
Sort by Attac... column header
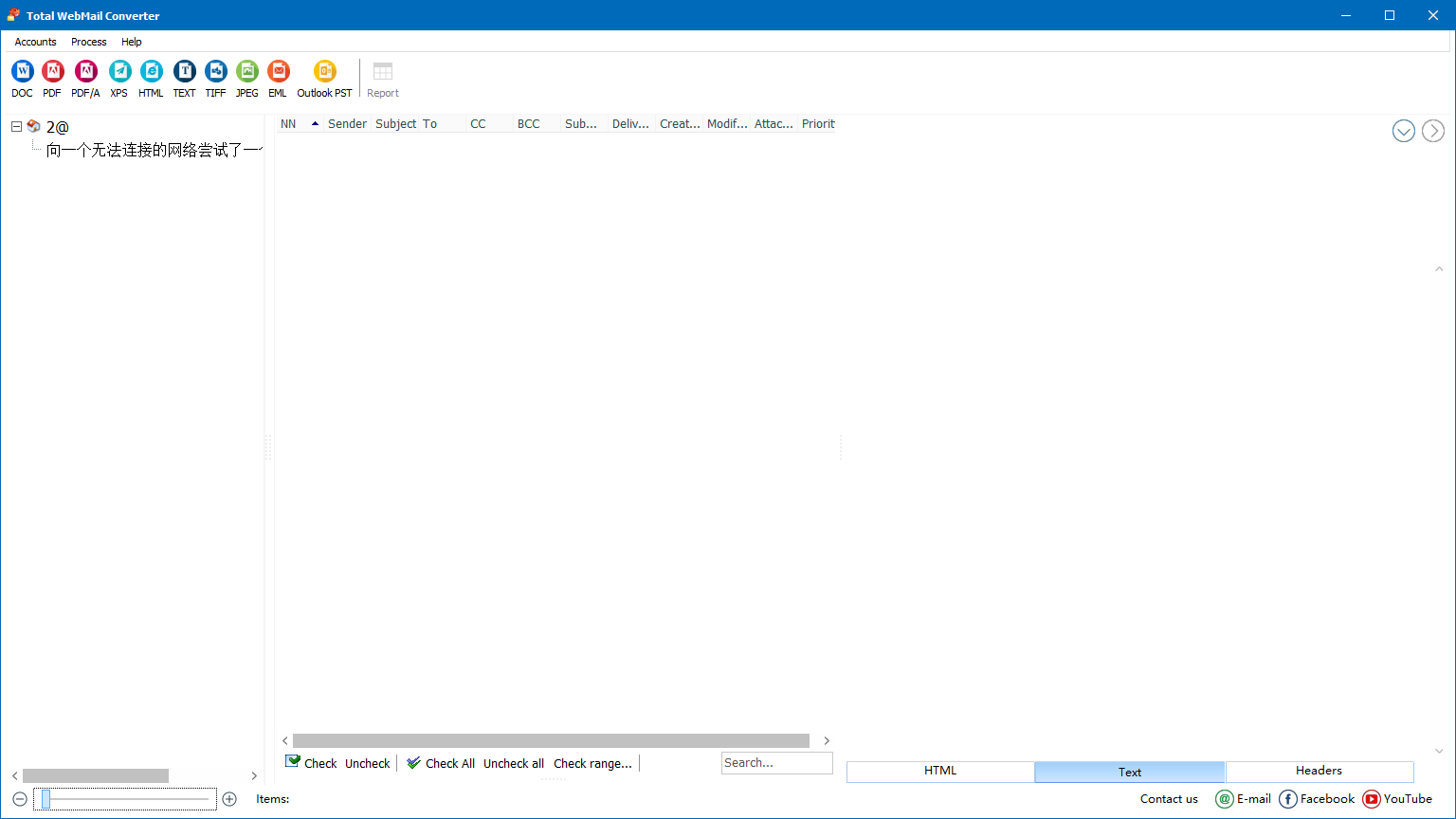pos(774,124)
